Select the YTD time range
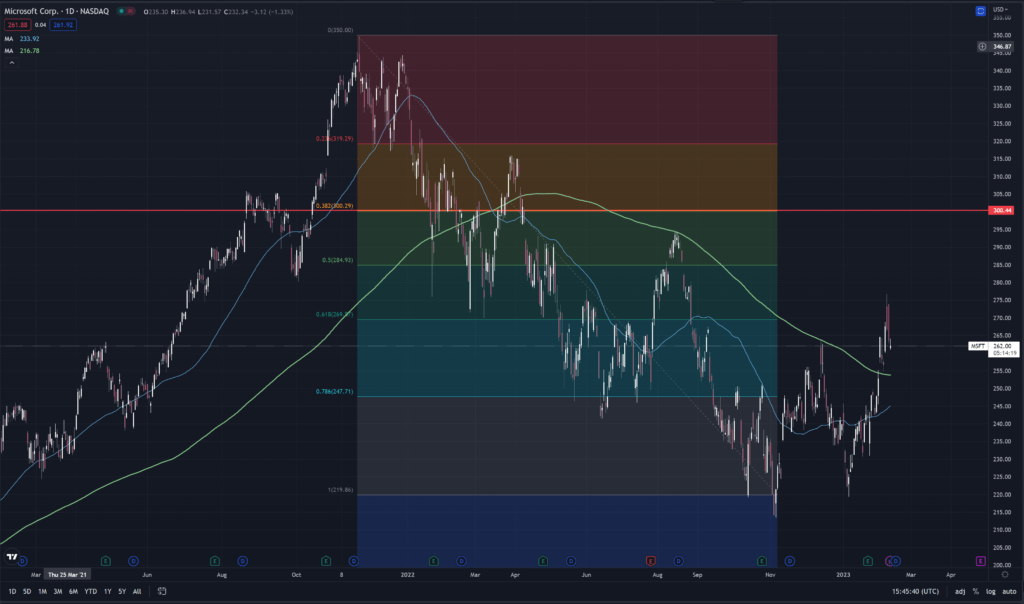Image resolution: width=1024 pixels, height=604 pixels. click(x=91, y=592)
